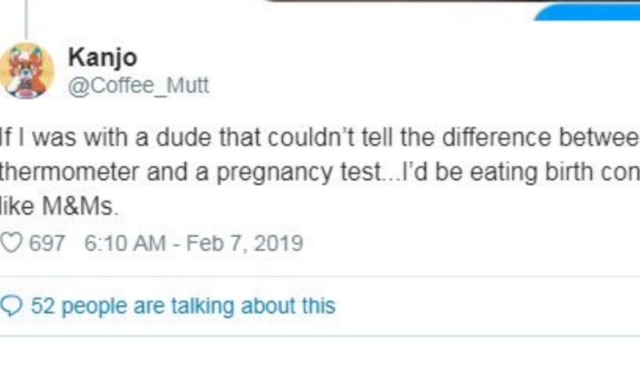Click the heart like icon

pos(11,243)
